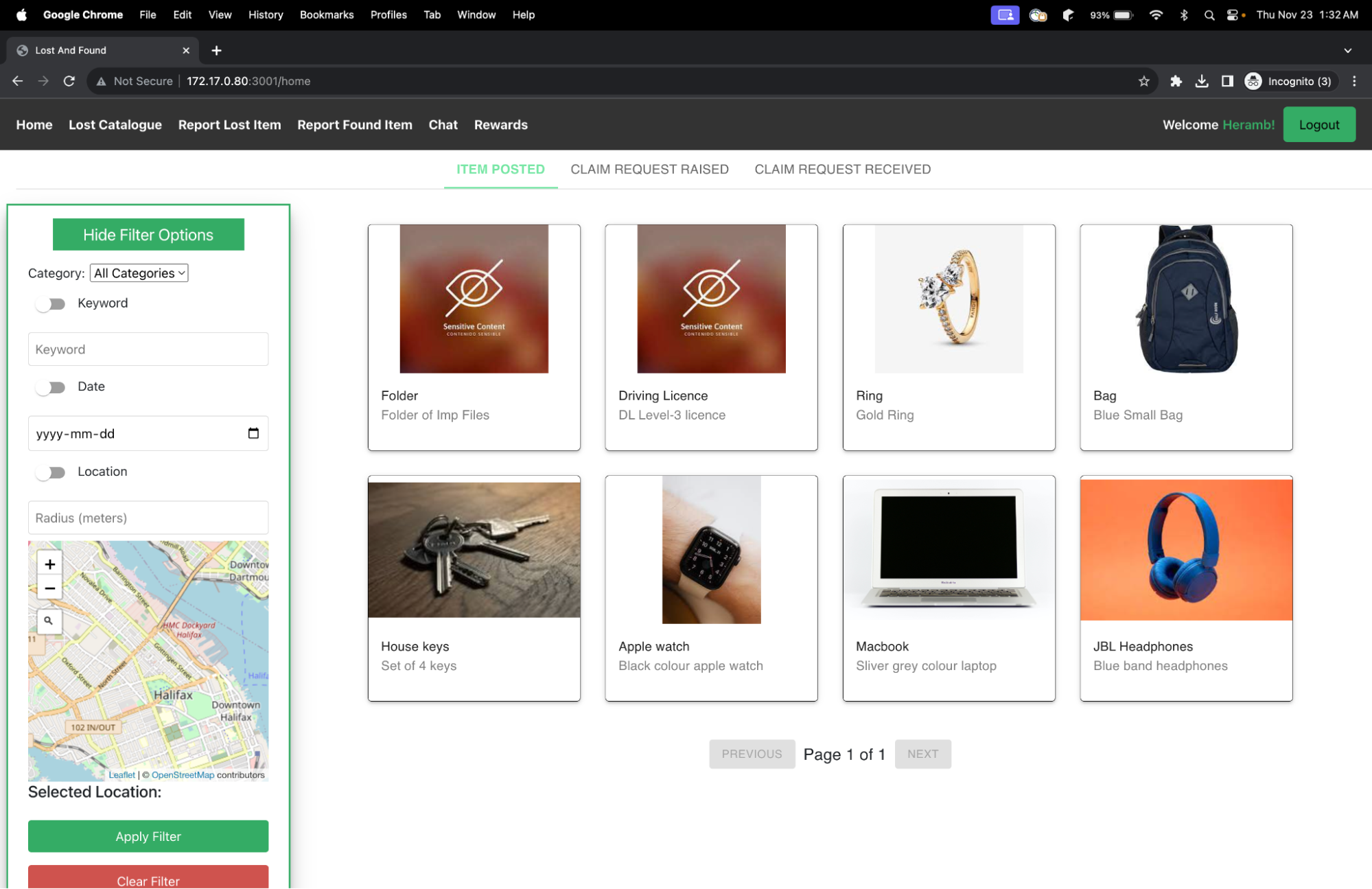Open Spotlight search in menu bar

(1209, 15)
